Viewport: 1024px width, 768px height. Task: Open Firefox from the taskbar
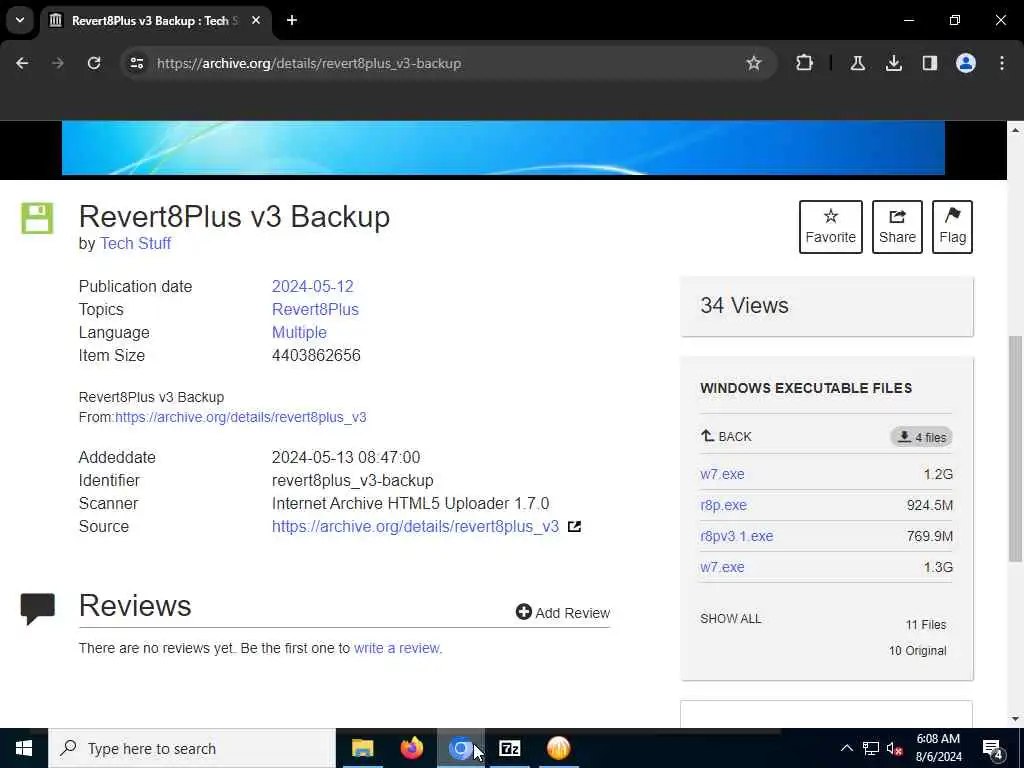coord(411,748)
